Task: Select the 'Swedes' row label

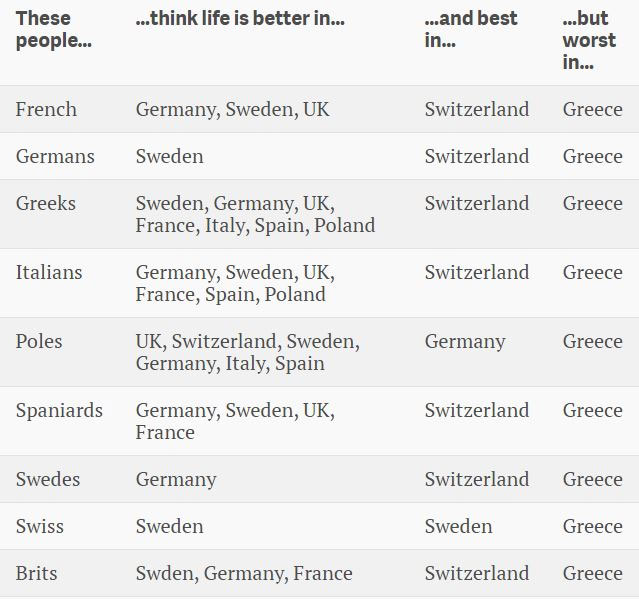Action: pyautogui.click(x=48, y=479)
